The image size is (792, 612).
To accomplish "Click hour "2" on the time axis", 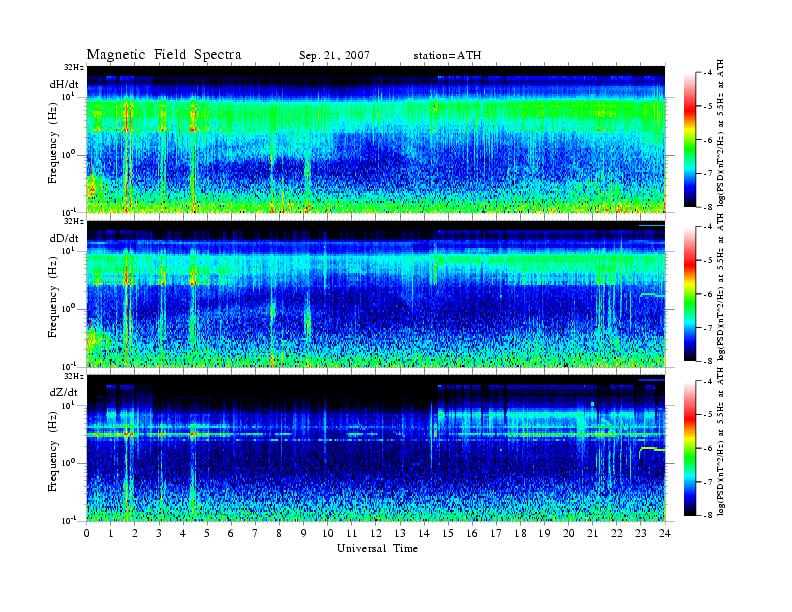I will coord(135,533).
